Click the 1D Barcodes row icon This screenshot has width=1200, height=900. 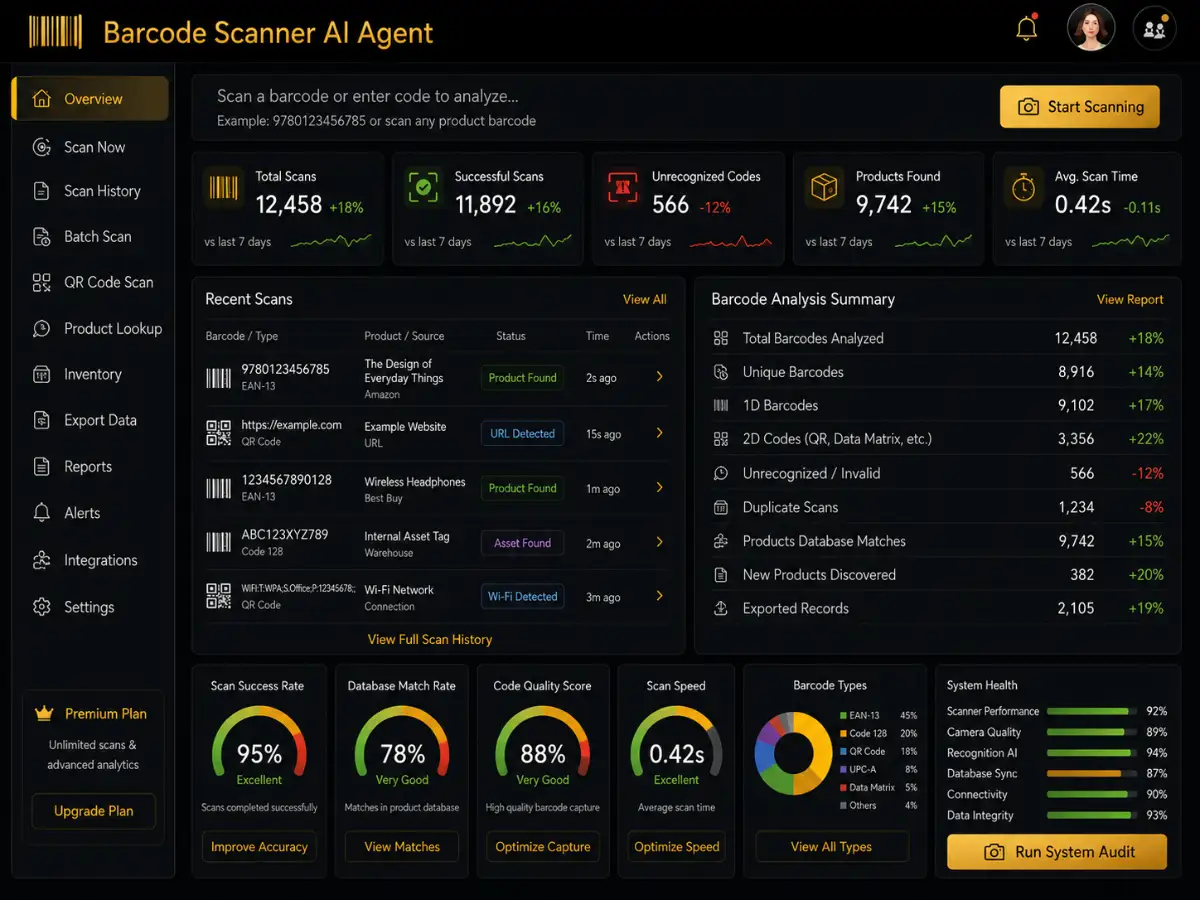(721, 406)
